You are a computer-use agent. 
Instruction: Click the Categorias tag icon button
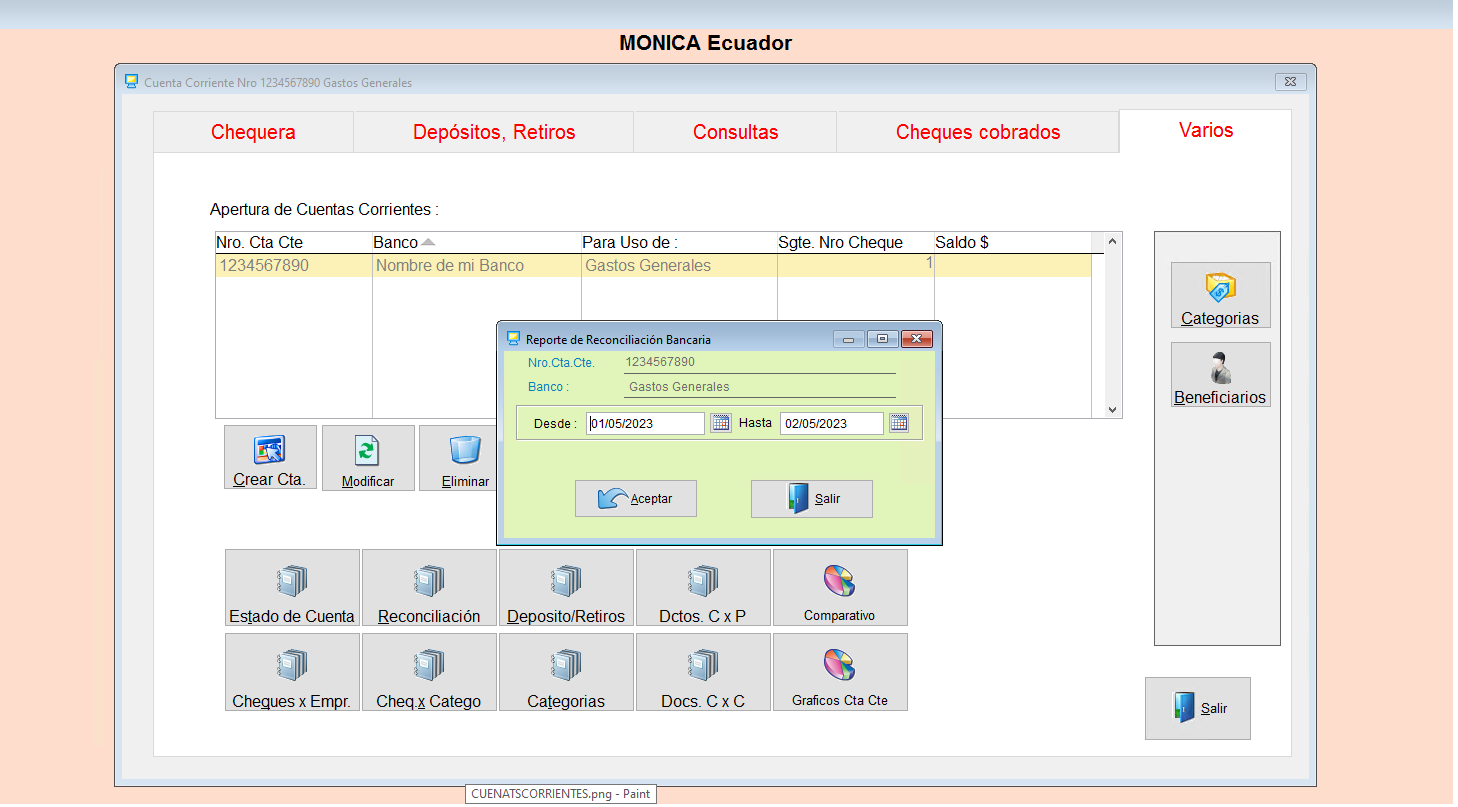[x=1220, y=295]
